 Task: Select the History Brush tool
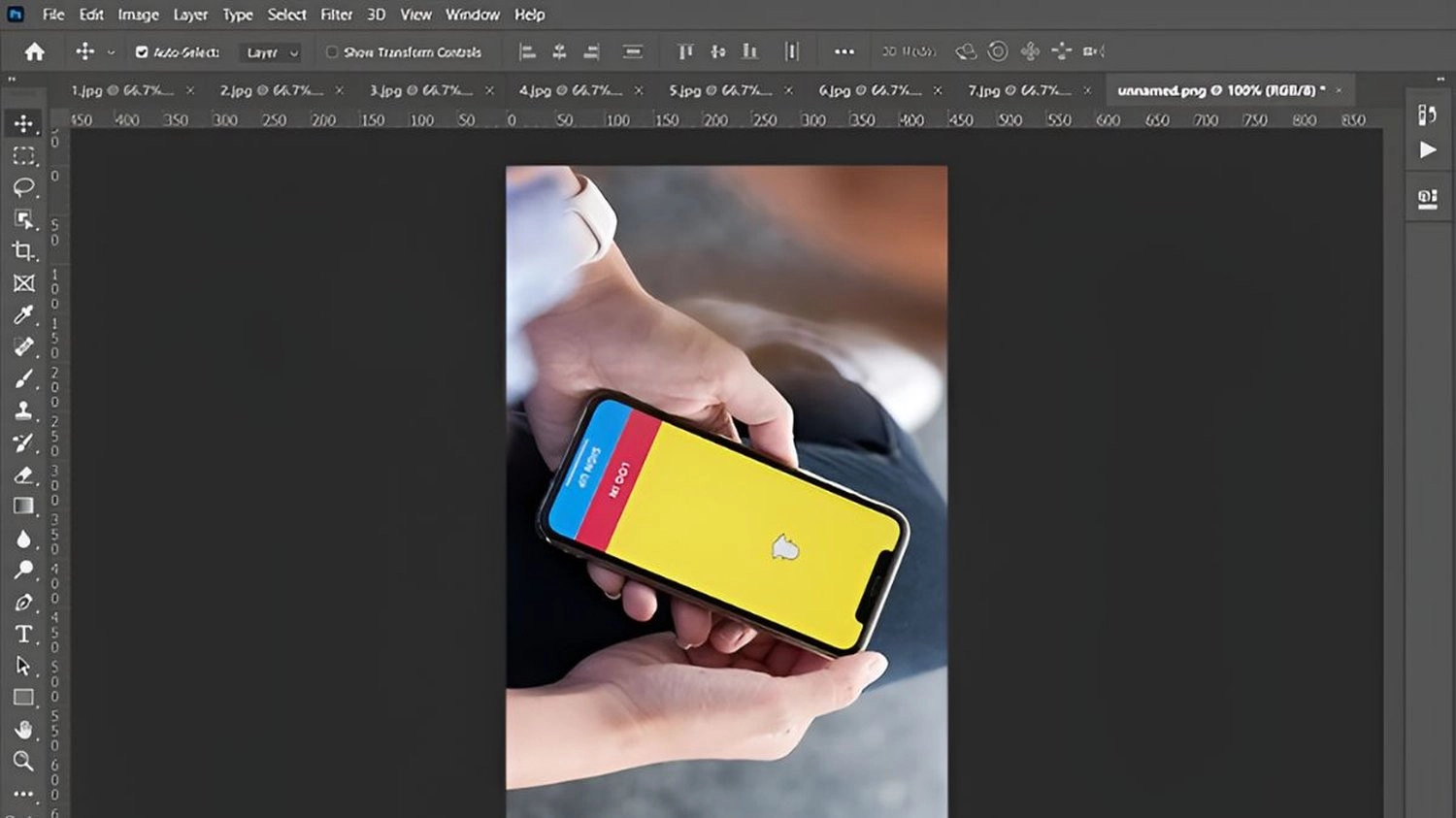(24, 442)
